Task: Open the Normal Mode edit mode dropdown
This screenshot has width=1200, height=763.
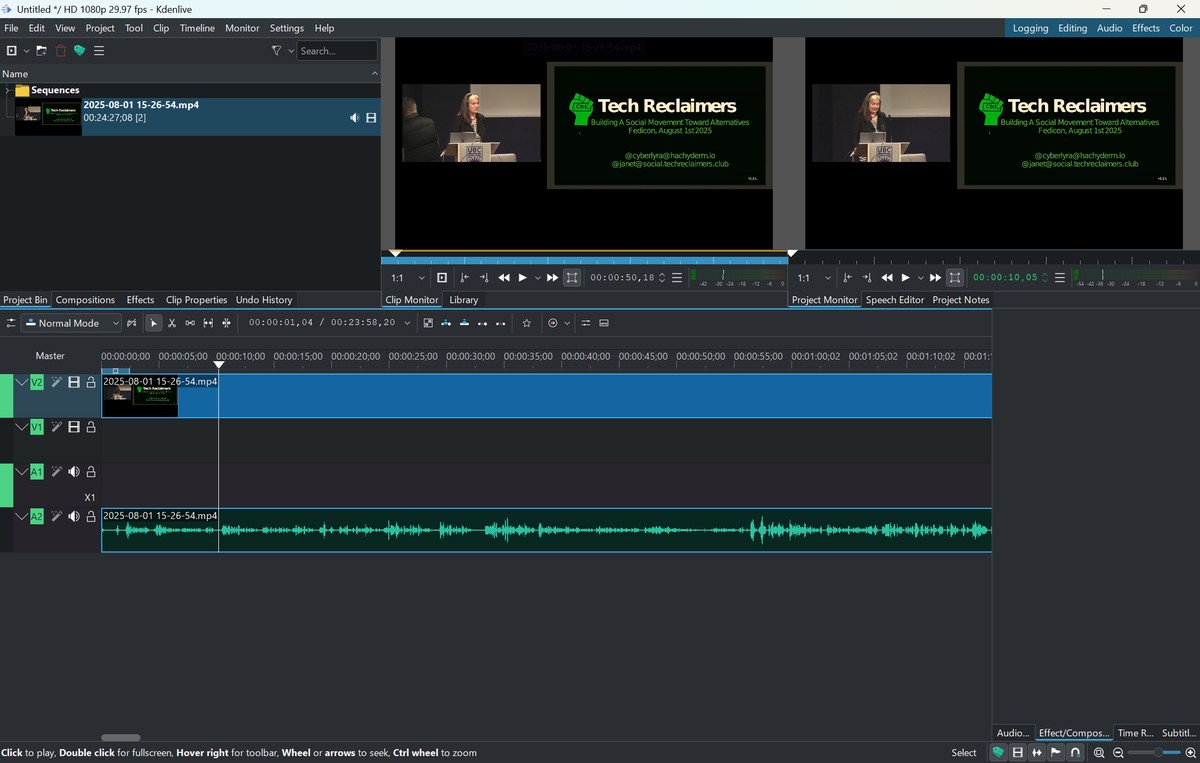Action: 72,323
